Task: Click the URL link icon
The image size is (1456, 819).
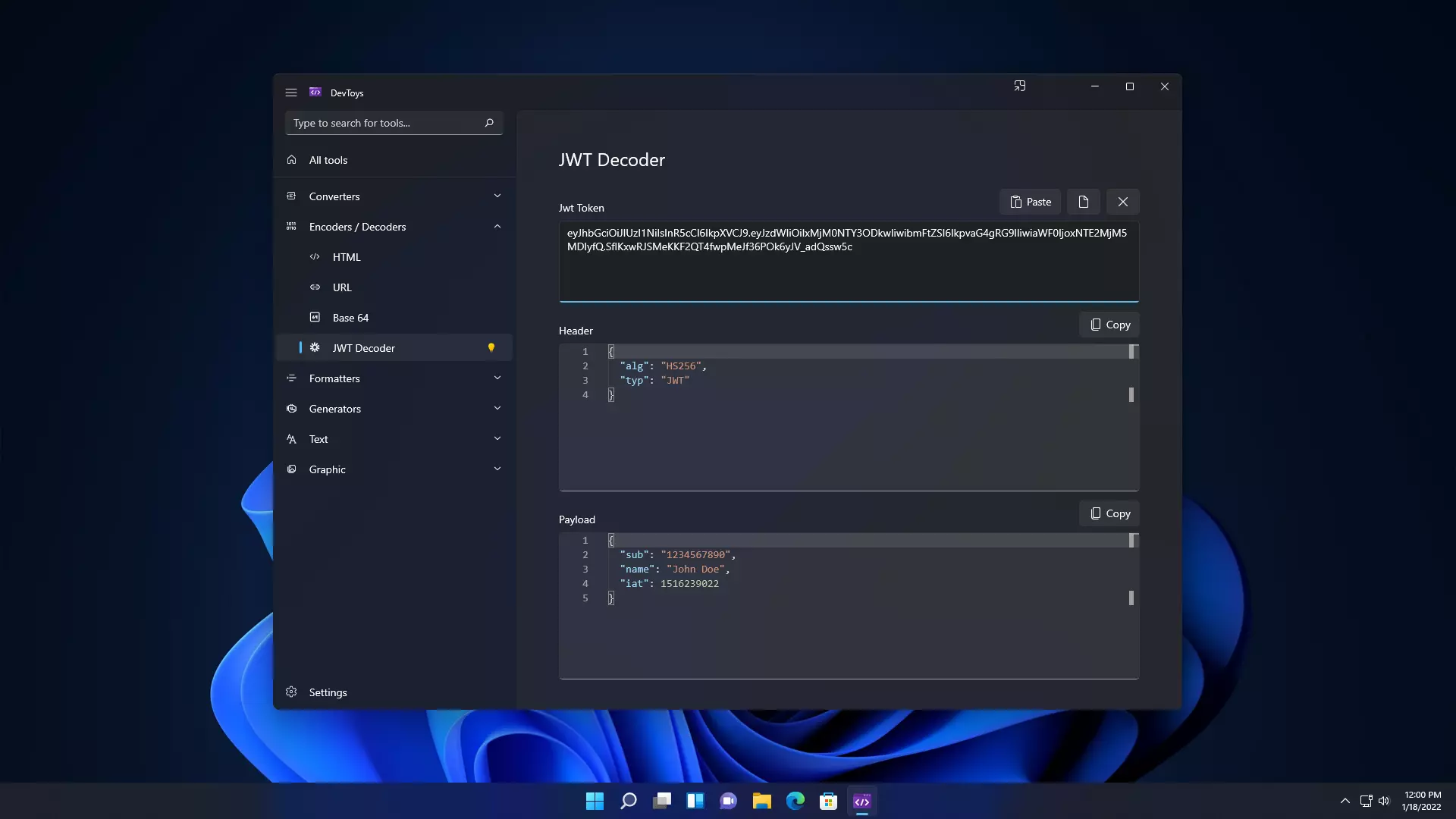Action: [x=315, y=287]
